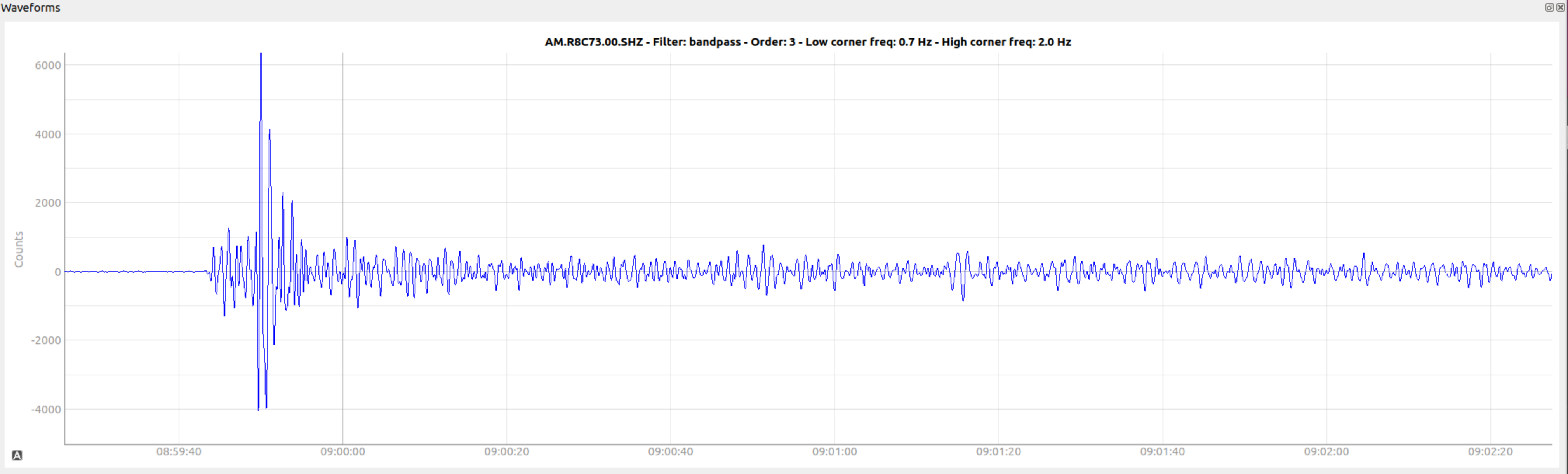
Task: Click the AM.R8C73.00.SHZ bandpass filter plot title
Action: point(808,42)
